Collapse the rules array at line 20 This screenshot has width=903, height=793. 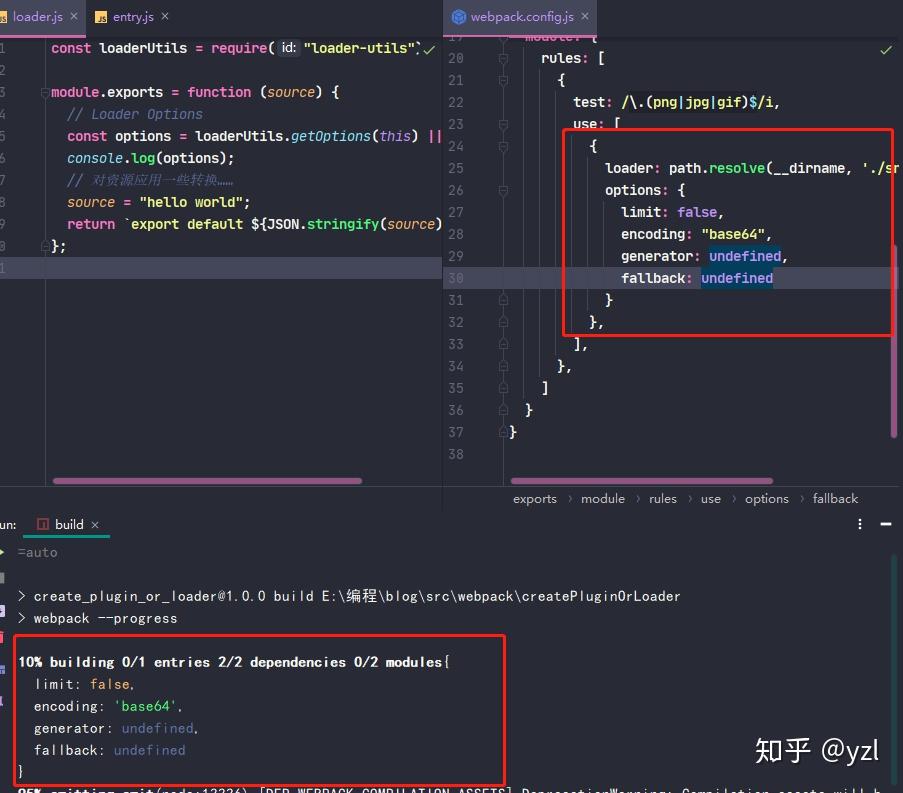[503, 59]
